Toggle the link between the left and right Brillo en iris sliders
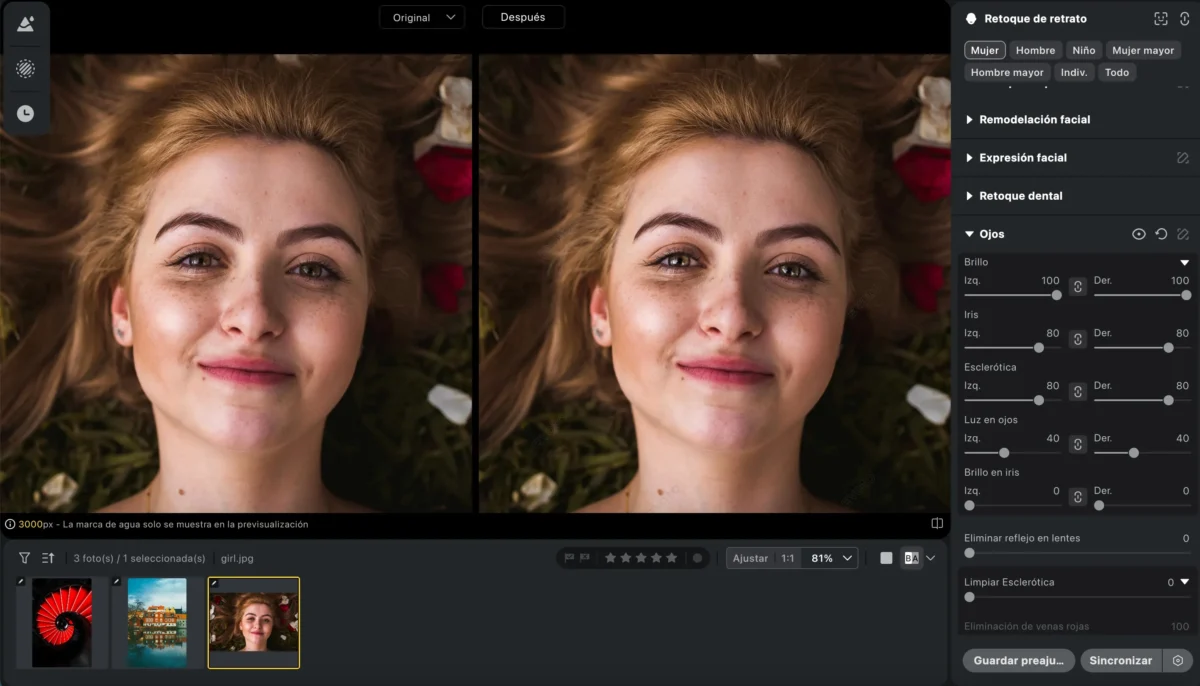1200x686 pixels. pyautogui.click(x=1078, y=497)
